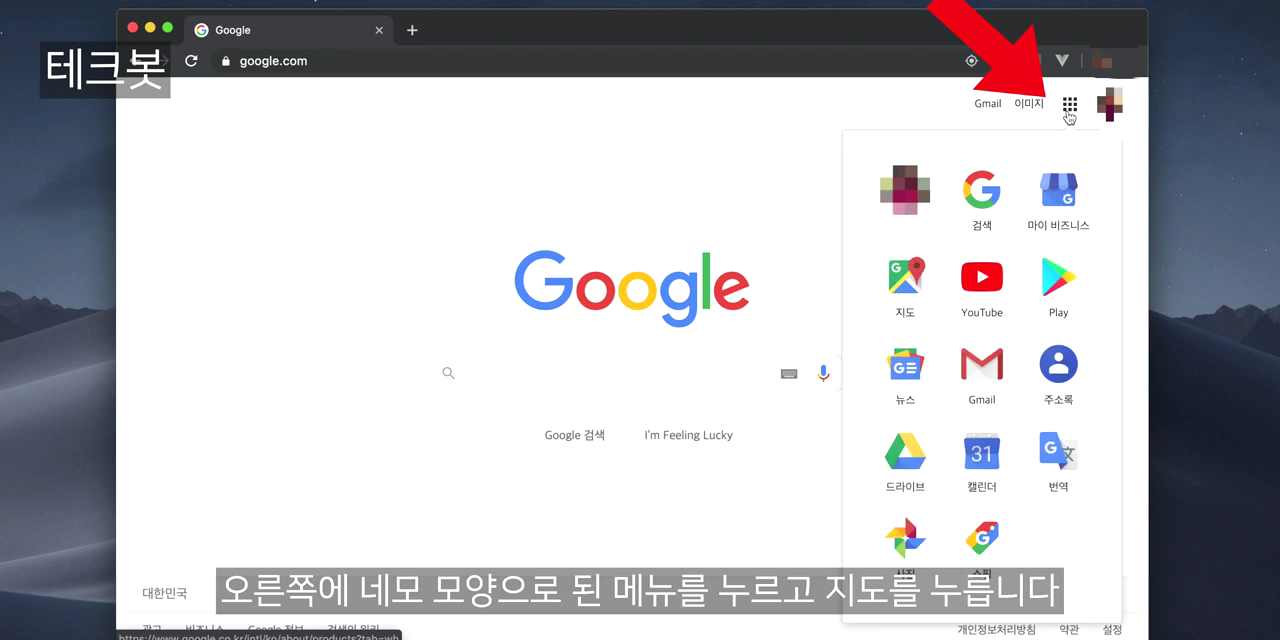Screen dimensions: 1280x640
Task: Open Contacts app (주소록)
Action: (x=1058, y=375)
